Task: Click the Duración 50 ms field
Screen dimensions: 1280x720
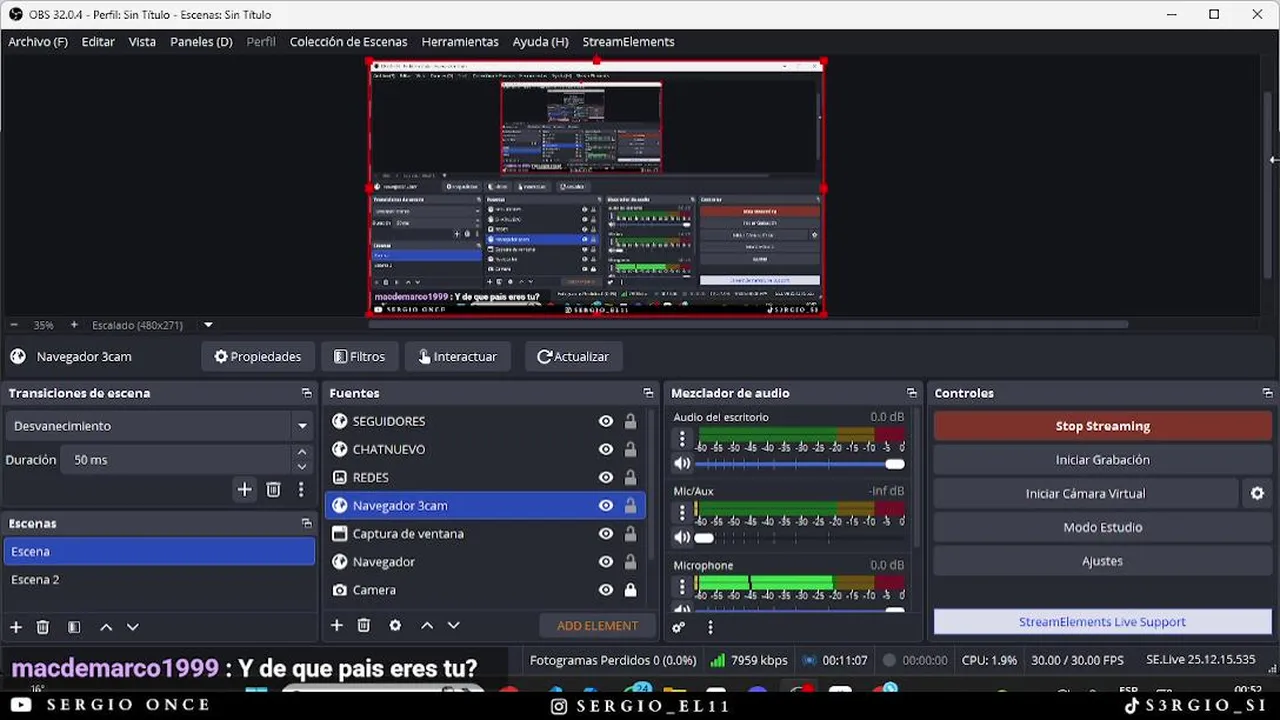Action: [x=176, y=460]
